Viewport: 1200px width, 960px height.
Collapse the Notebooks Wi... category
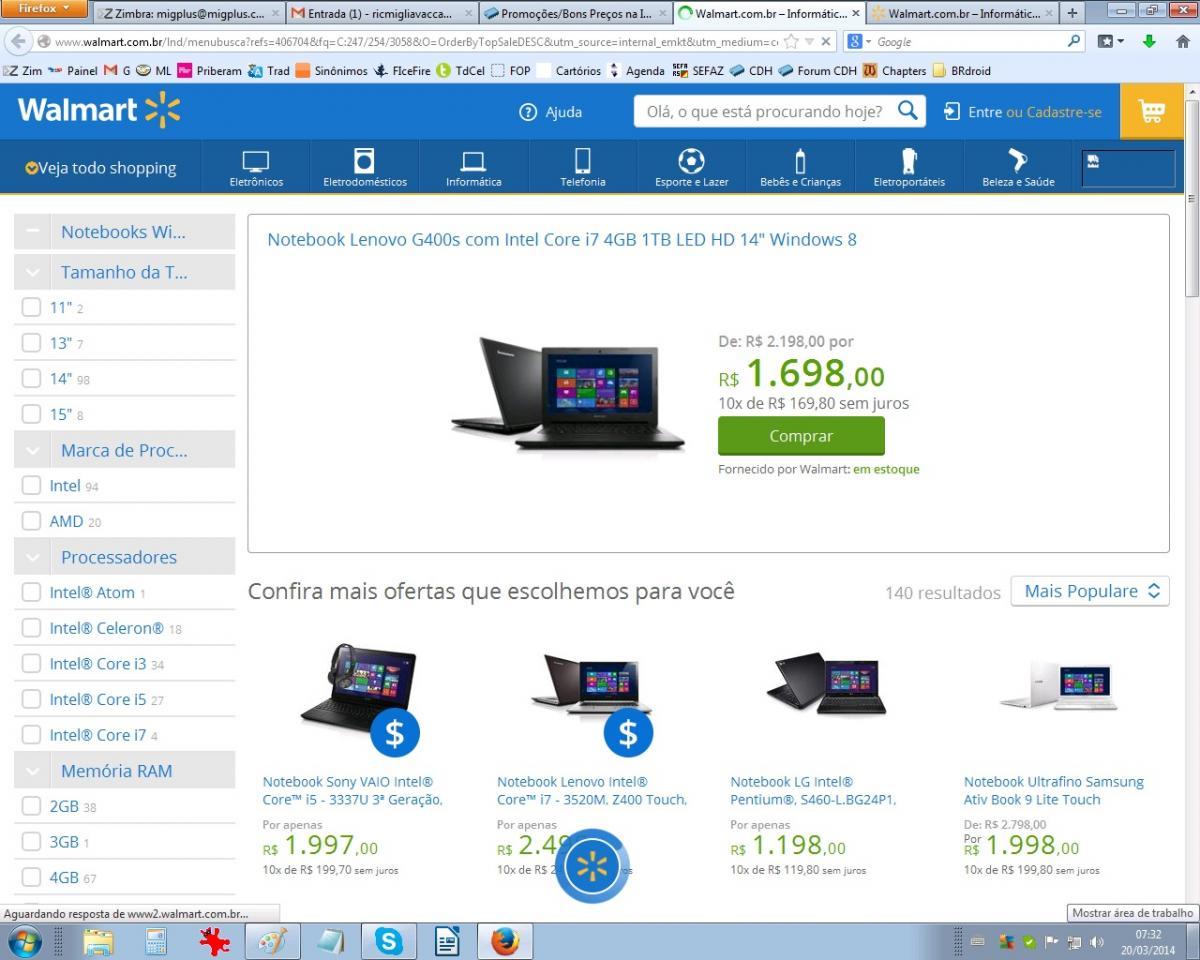32,232
